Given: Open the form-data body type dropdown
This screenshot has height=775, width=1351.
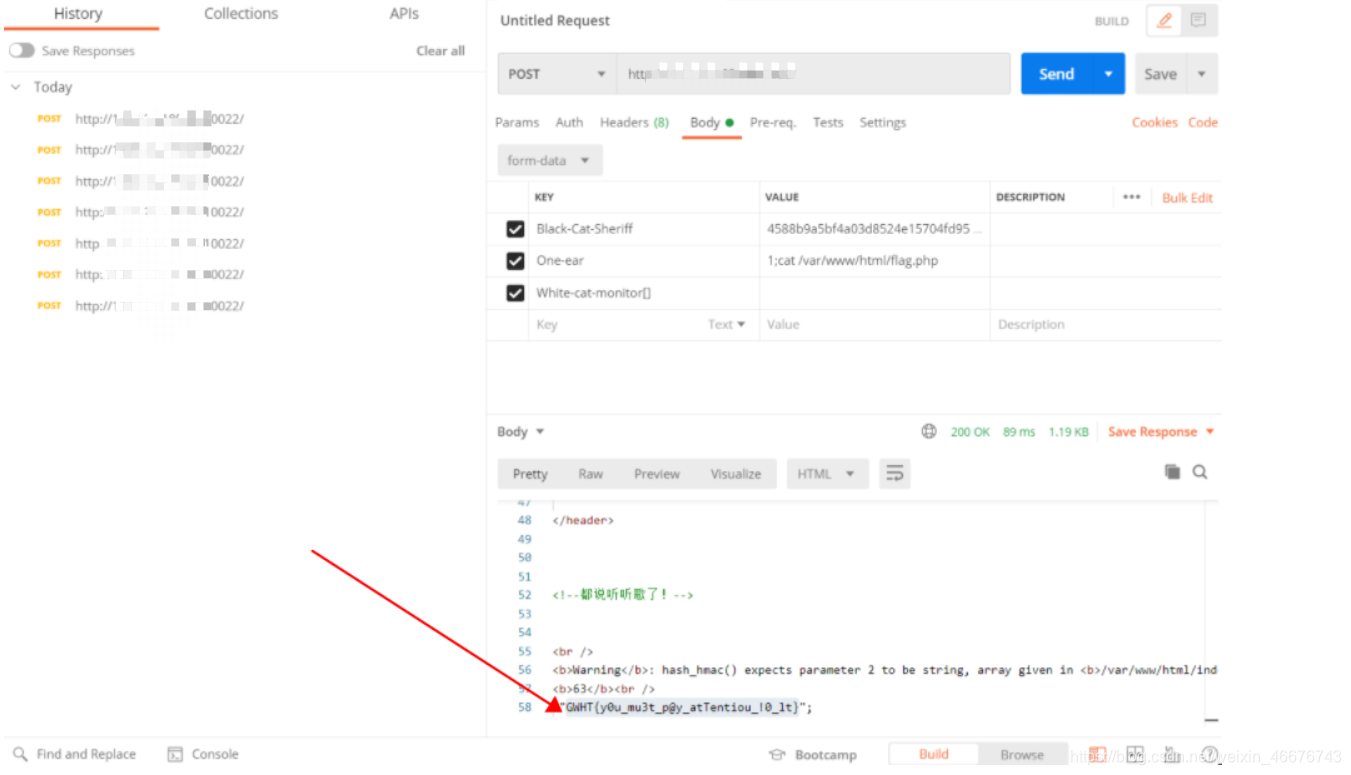Looking at the screenshot, I should point(549,160).
